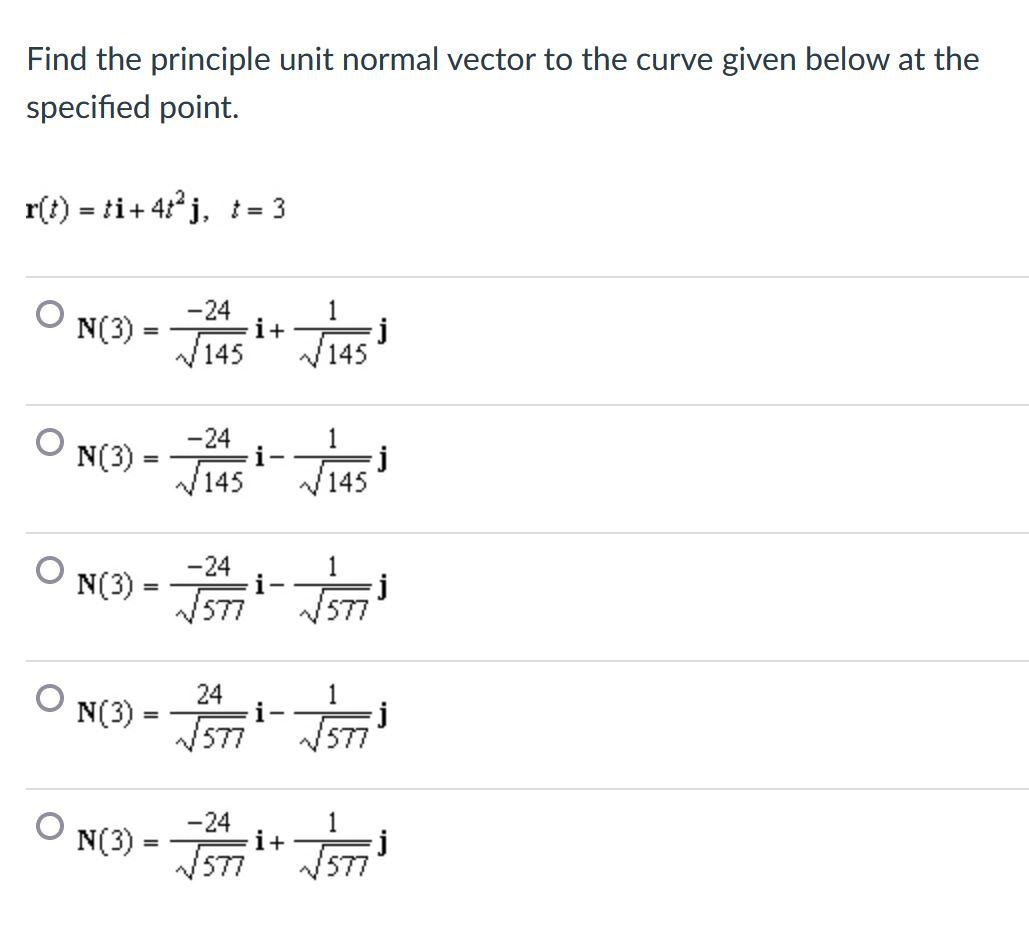Click the N(3) label in the top option
1029x936 pixels.
pos(104,328)
